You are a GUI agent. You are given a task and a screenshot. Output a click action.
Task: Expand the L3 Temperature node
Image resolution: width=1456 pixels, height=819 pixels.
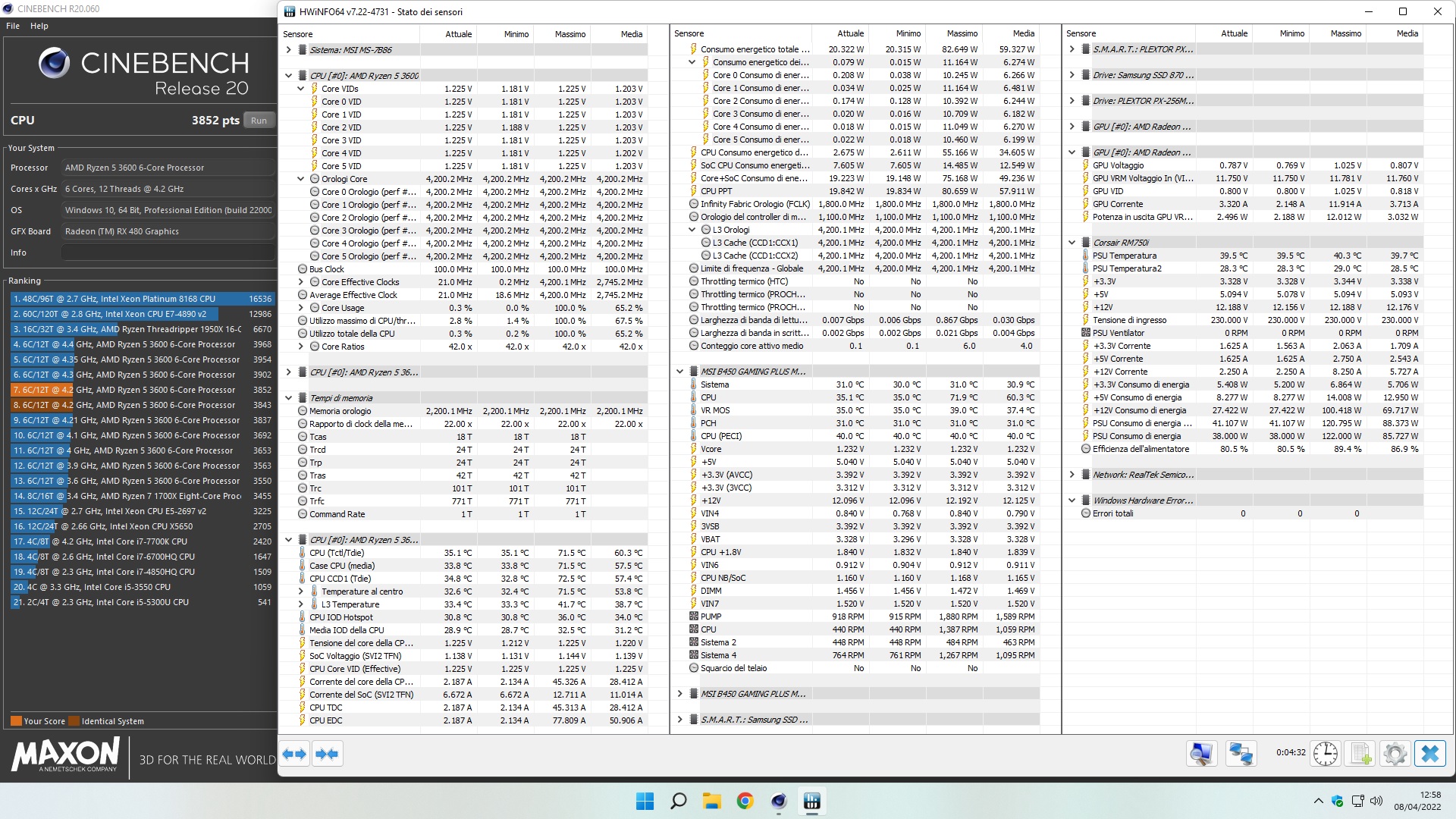300,604
